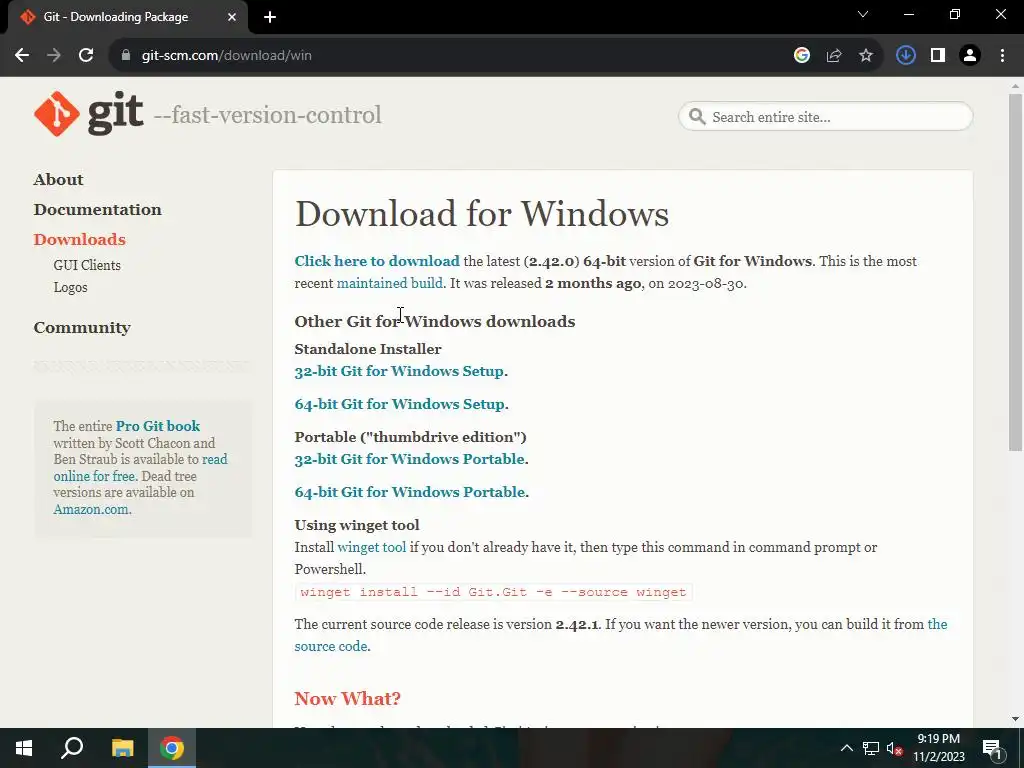1024x768 pixels.
Task: Click the 'Click here to download' link
Action: tap(377, 261)
